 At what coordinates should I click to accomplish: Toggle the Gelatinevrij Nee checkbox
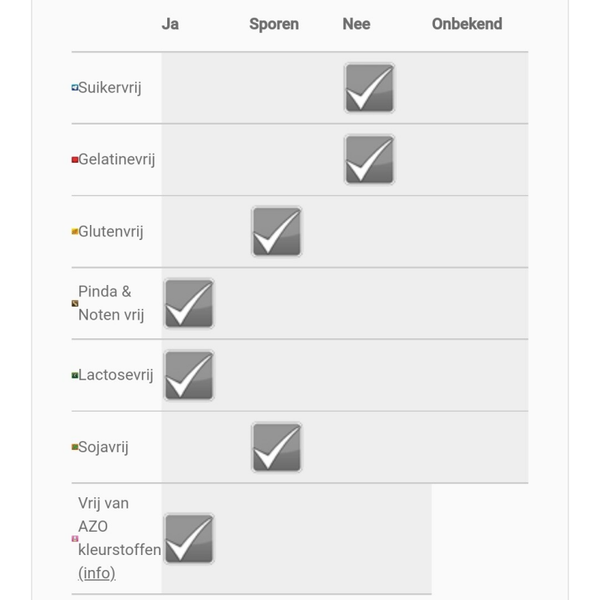[369, 160]
